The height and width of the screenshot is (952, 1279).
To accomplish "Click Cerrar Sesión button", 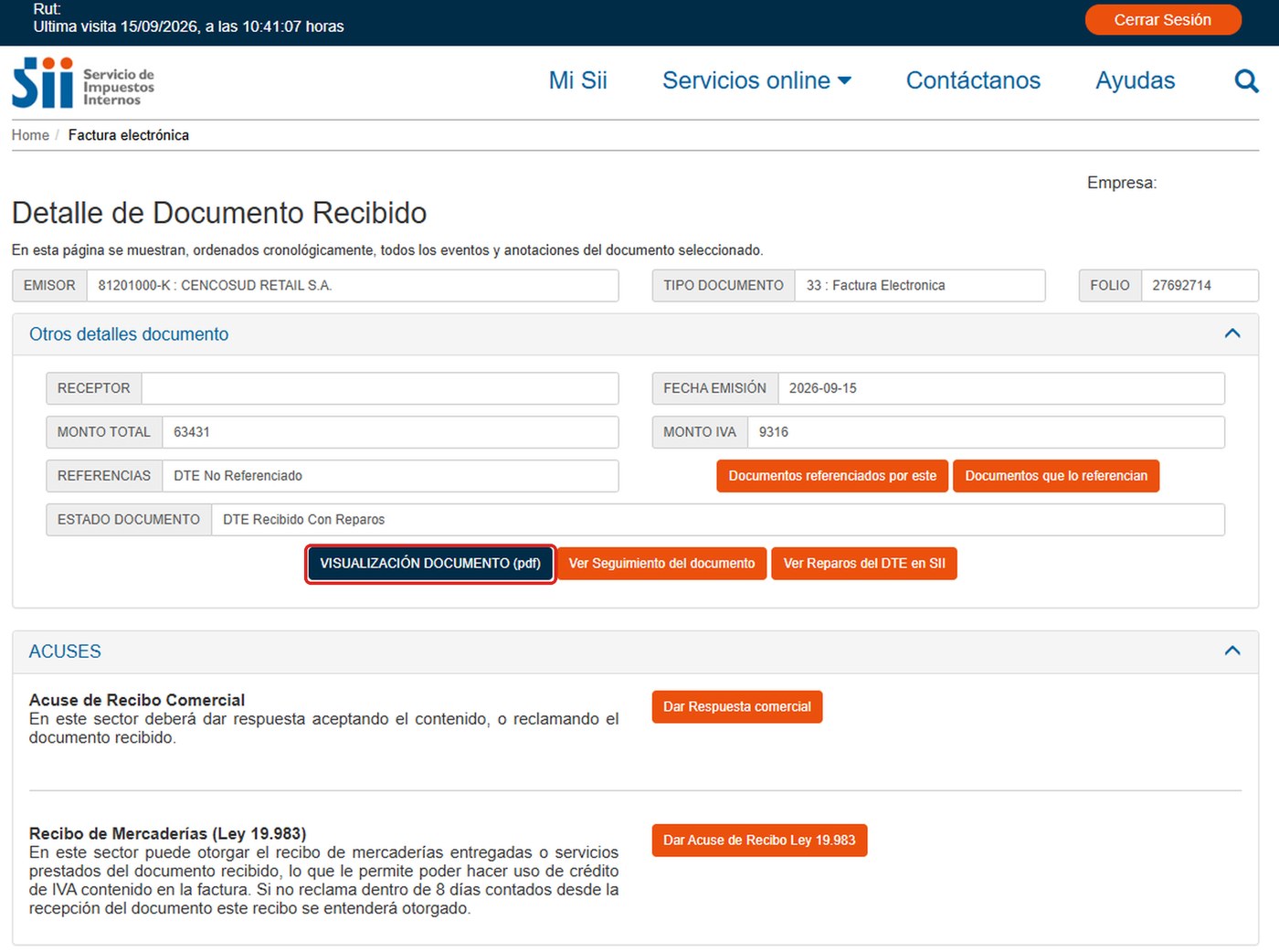I will click(1162, 19).
